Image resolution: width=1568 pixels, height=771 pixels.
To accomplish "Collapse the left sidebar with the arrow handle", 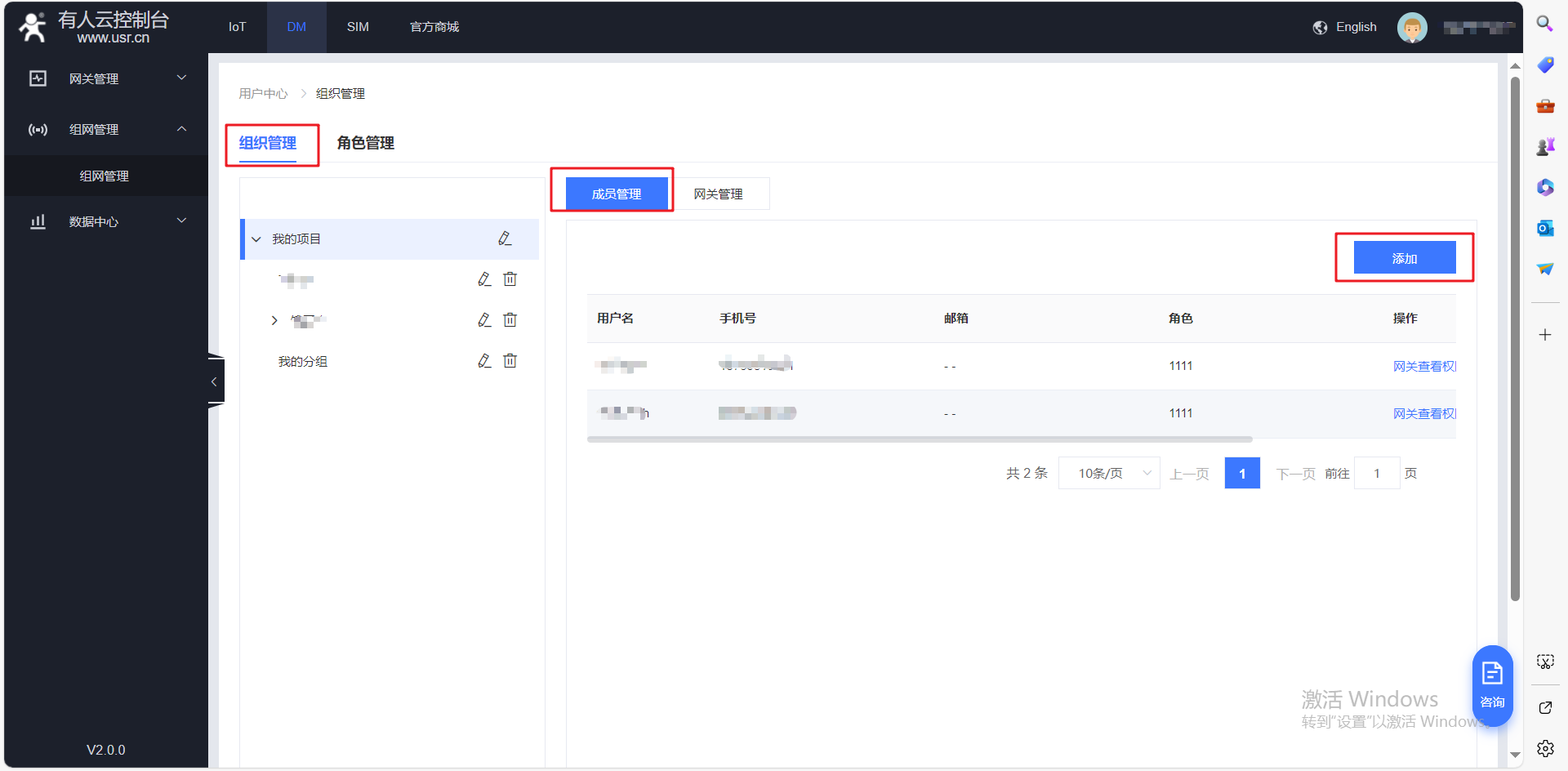I will [215, 381].
